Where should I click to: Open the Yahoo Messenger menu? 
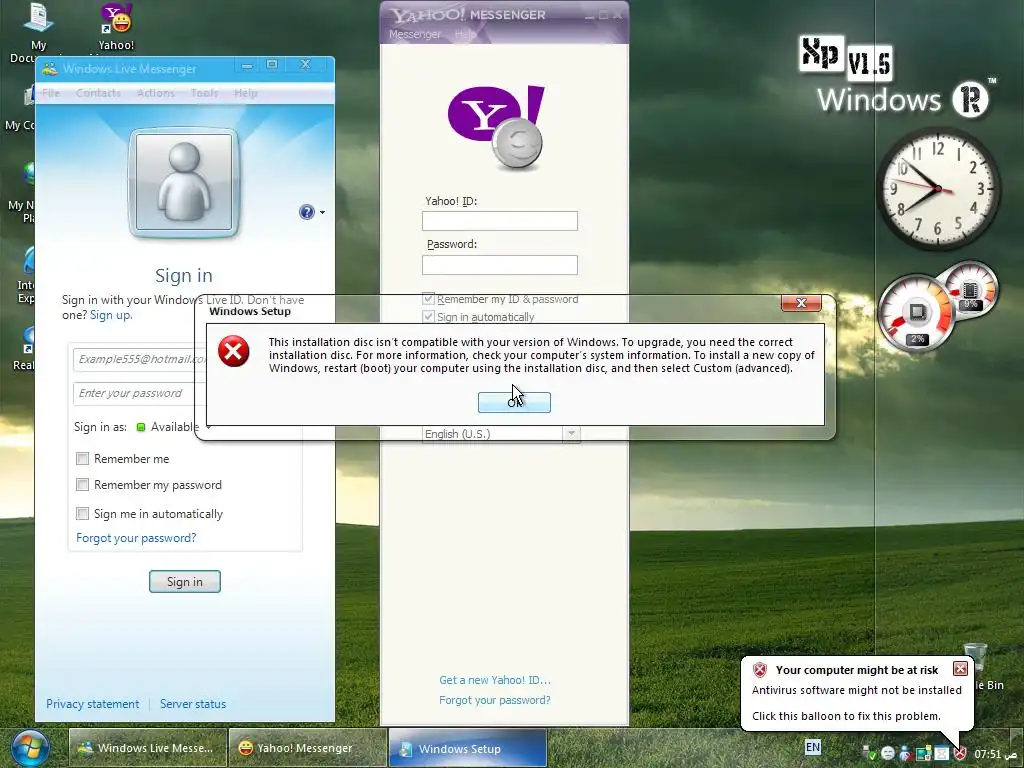click(x=415, y=34)
